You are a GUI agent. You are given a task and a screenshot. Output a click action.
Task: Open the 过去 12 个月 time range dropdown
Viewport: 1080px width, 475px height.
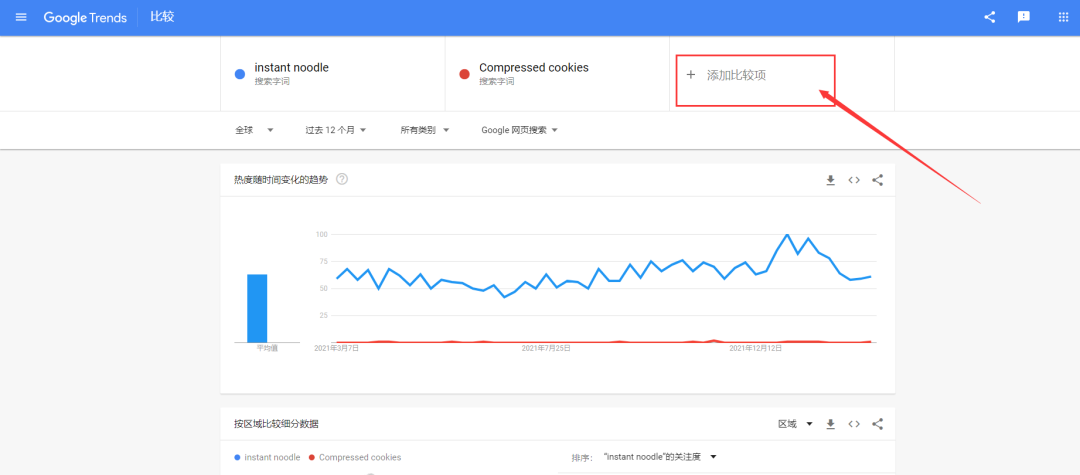tap(335, 130)
